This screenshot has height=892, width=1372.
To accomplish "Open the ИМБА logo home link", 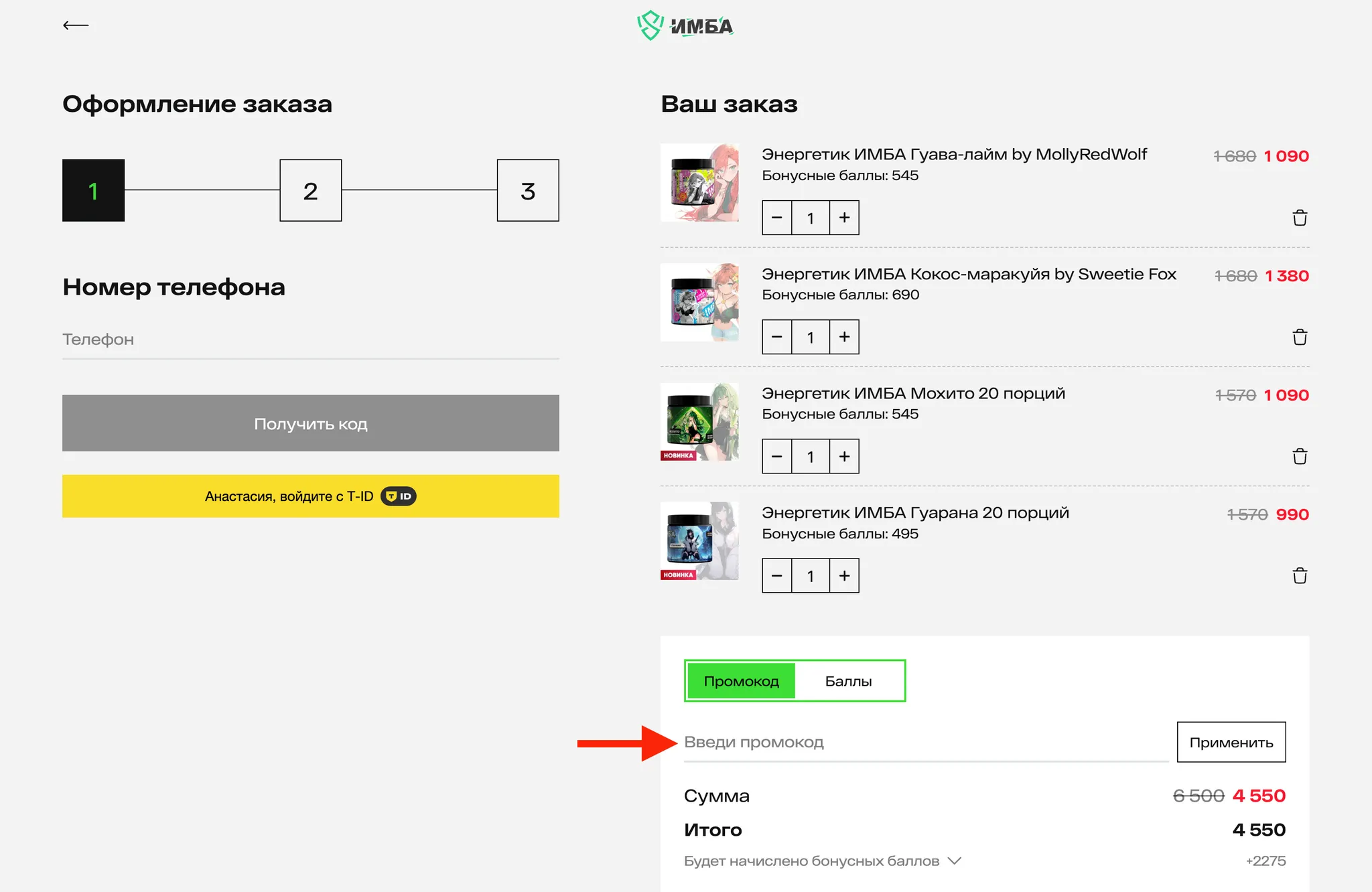I will (685, 25).
